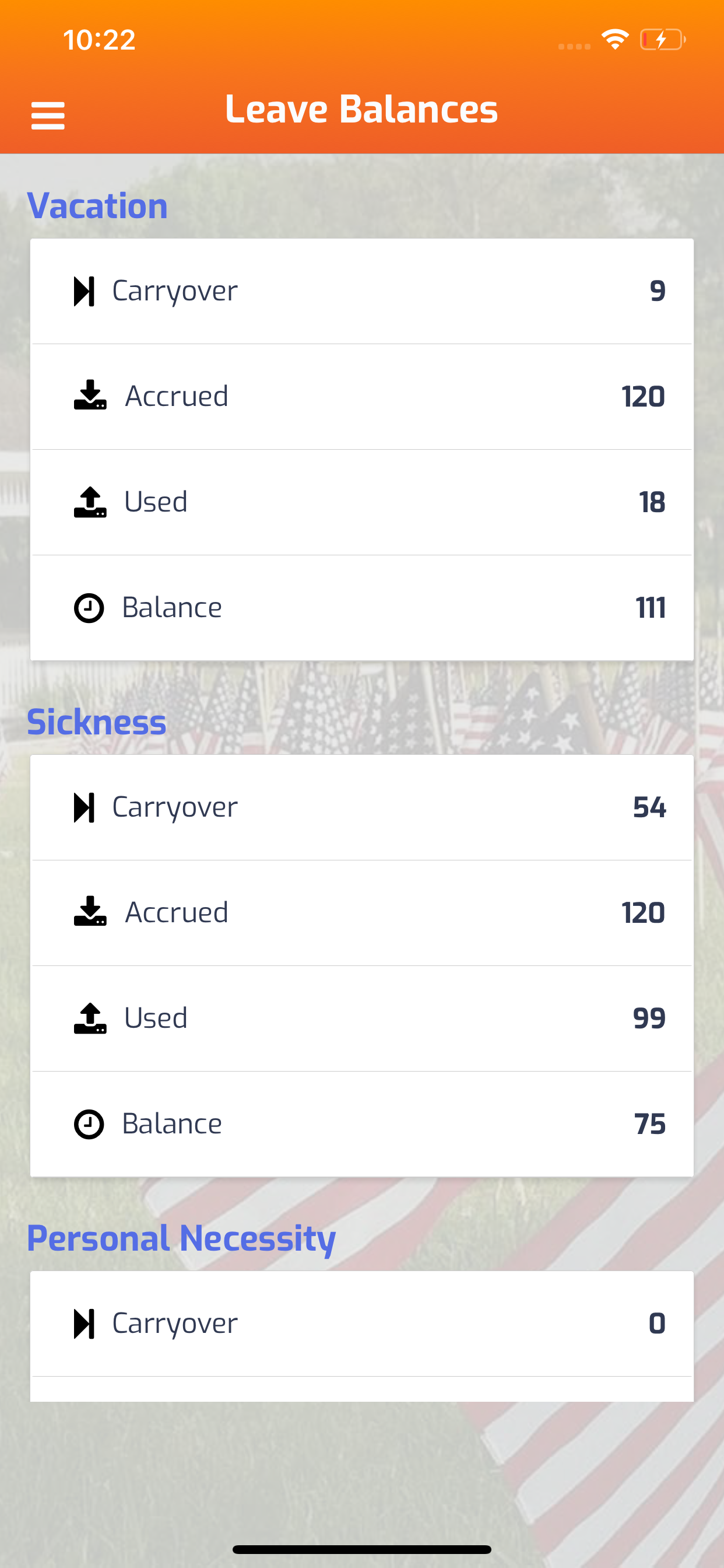Viewport: 724px width, 1568px height.
Task: Open the hamburger menu
Action: pos(47,115)
